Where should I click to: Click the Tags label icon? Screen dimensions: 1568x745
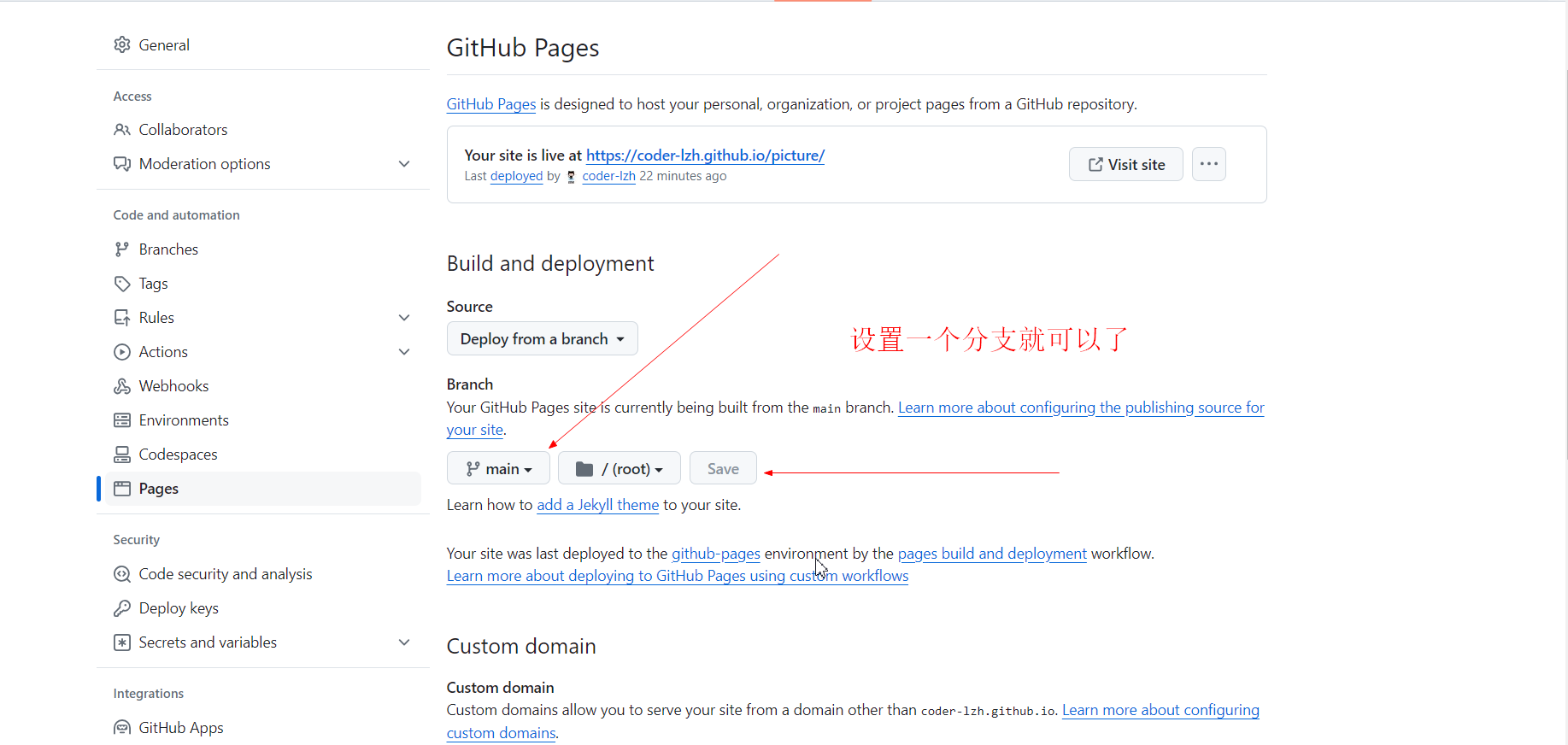122,284
